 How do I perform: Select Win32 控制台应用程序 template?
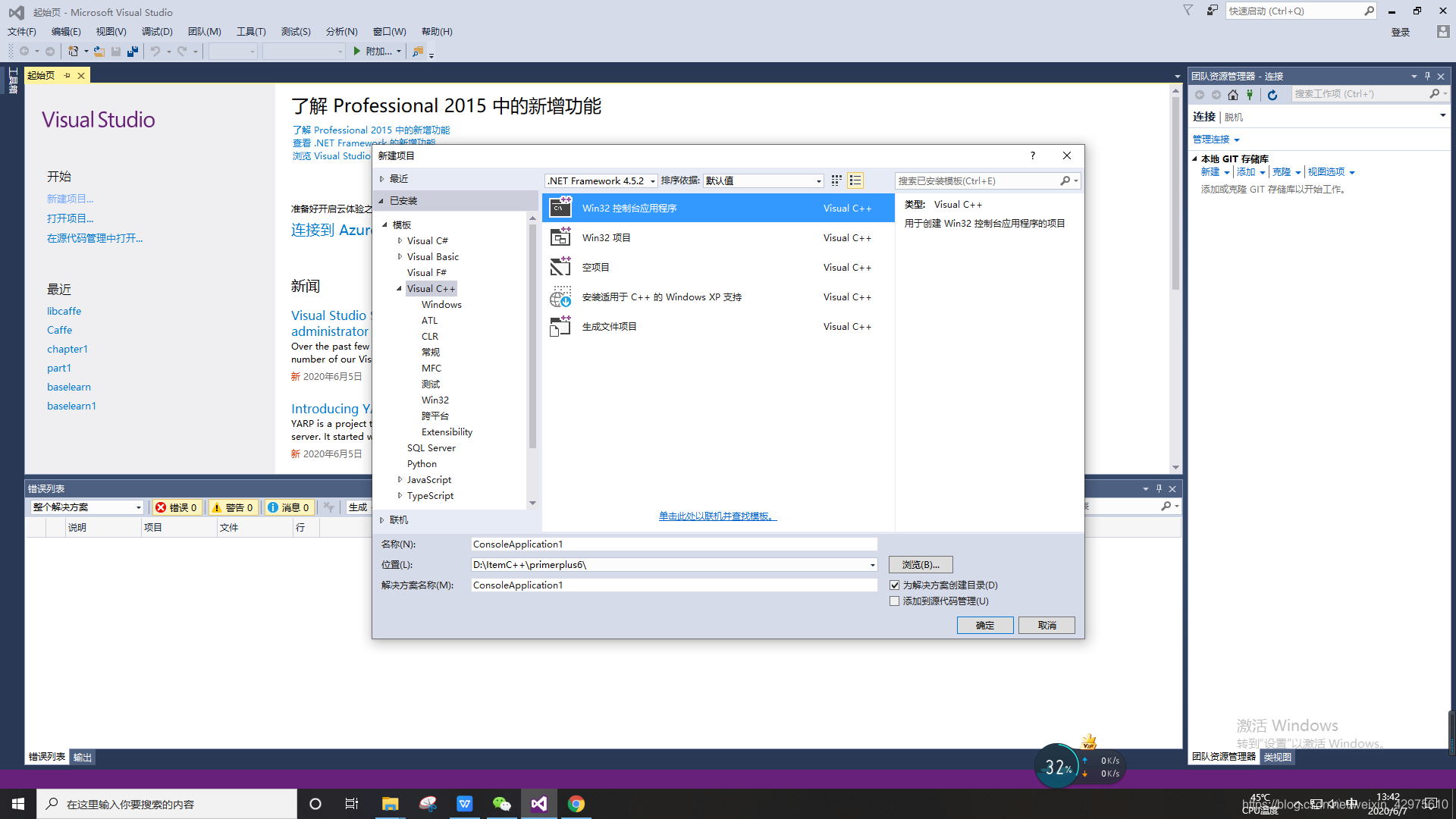pos(718,208)
